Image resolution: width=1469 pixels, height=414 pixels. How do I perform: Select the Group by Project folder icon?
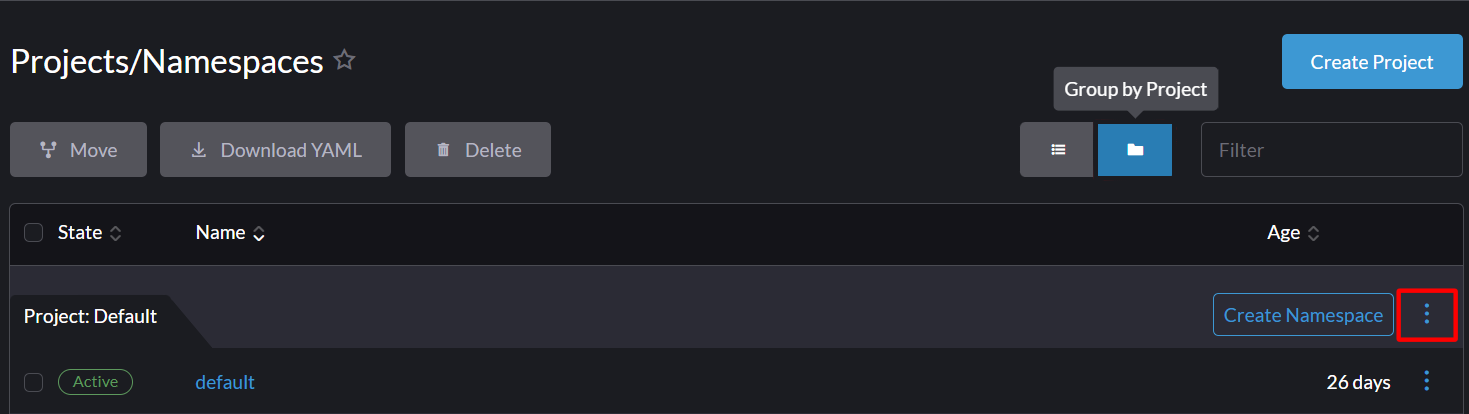1135,150
